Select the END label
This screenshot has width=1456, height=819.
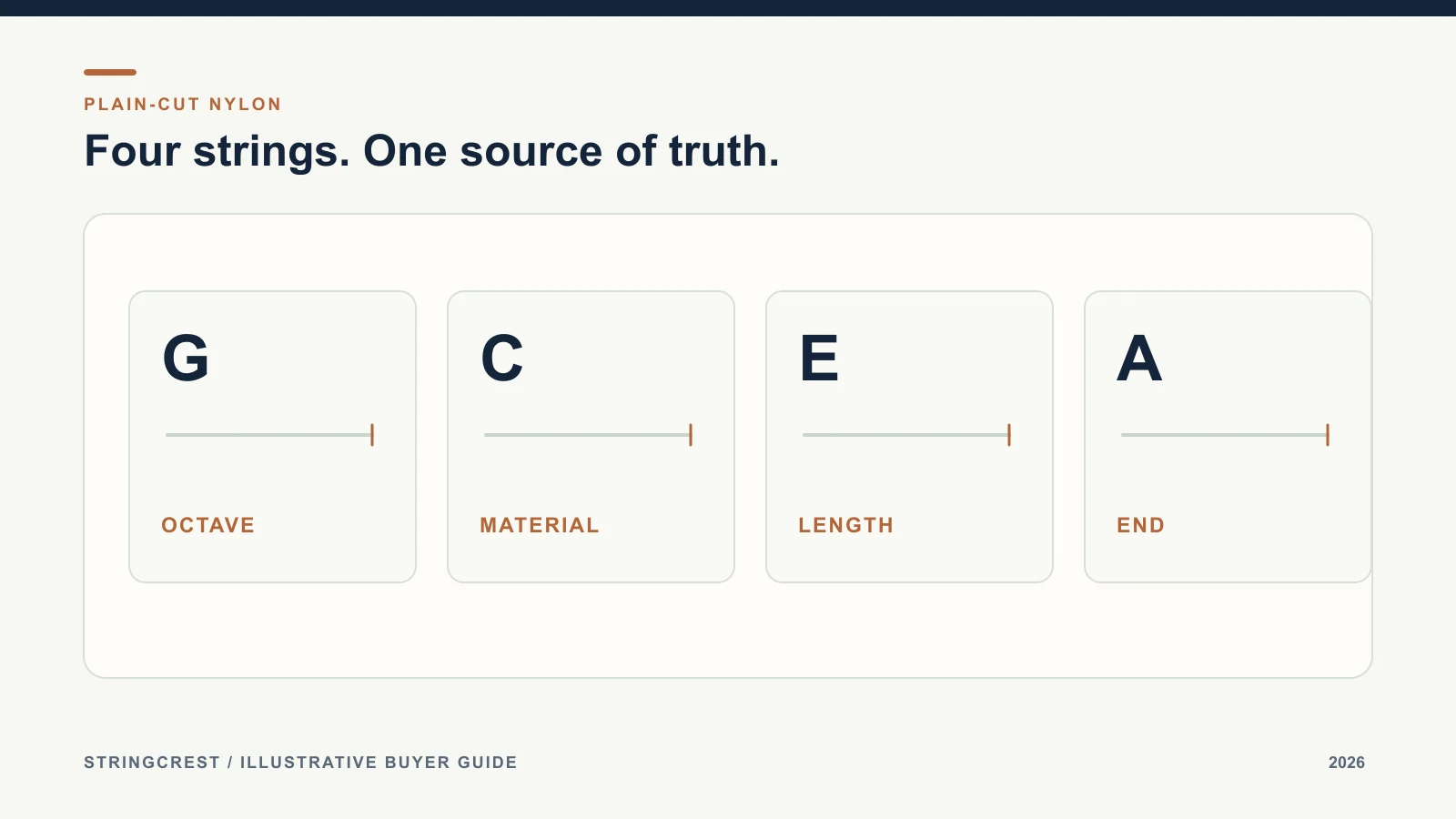[1140, 525]
